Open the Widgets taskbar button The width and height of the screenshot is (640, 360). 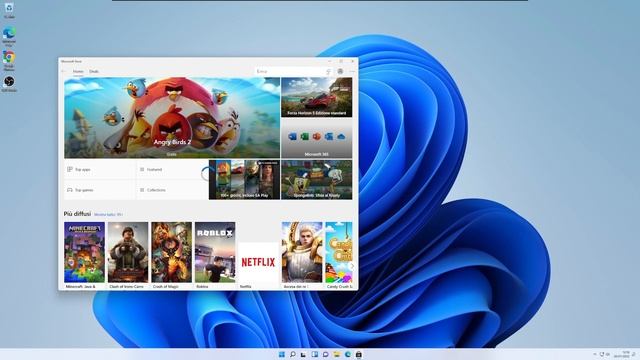pos(315,354)
